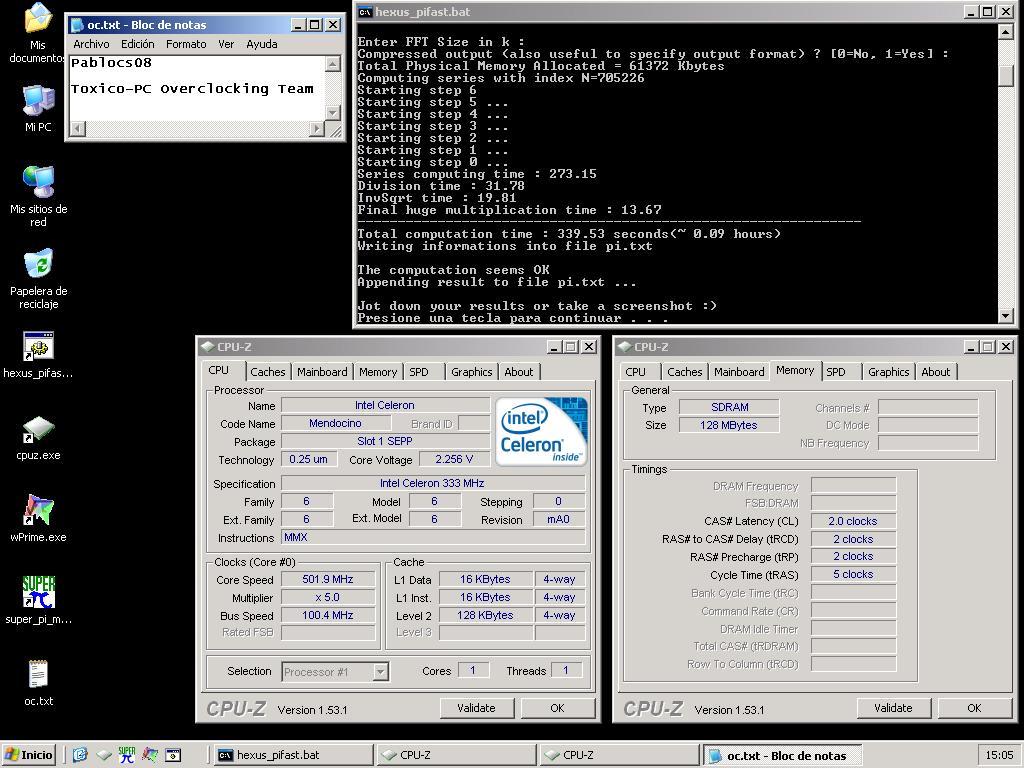This screenshot has height=768, width=1024.
Task: Open Edición menu in Notepad
Action: [x=138, y=44]
